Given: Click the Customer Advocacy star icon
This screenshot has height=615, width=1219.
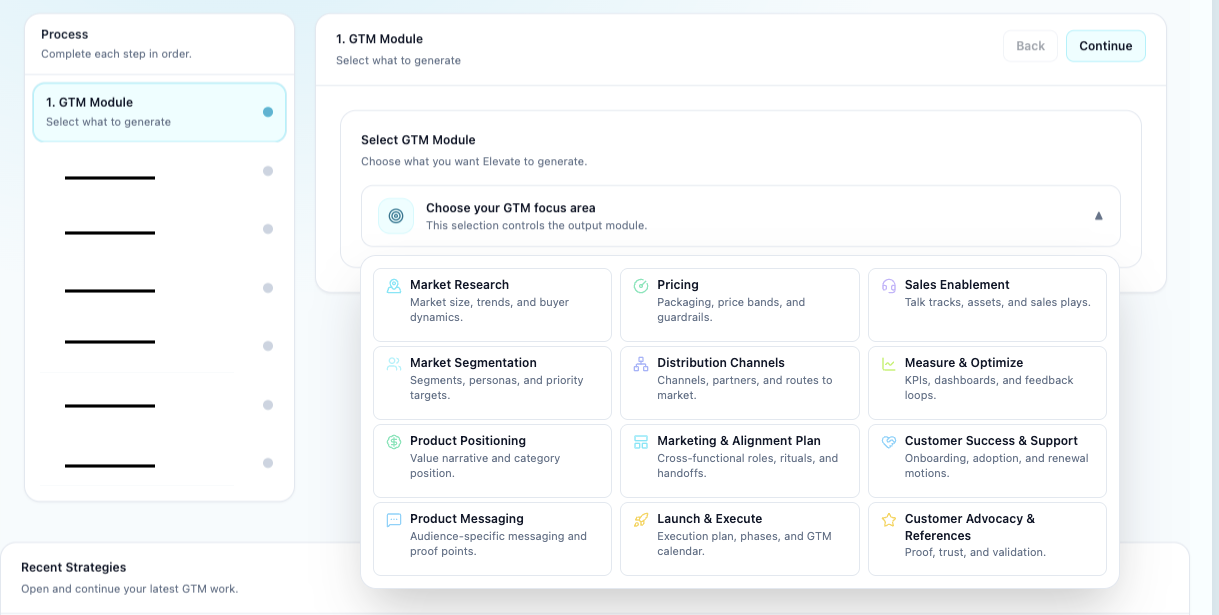Looking at the screenshot, I should 888,519.
